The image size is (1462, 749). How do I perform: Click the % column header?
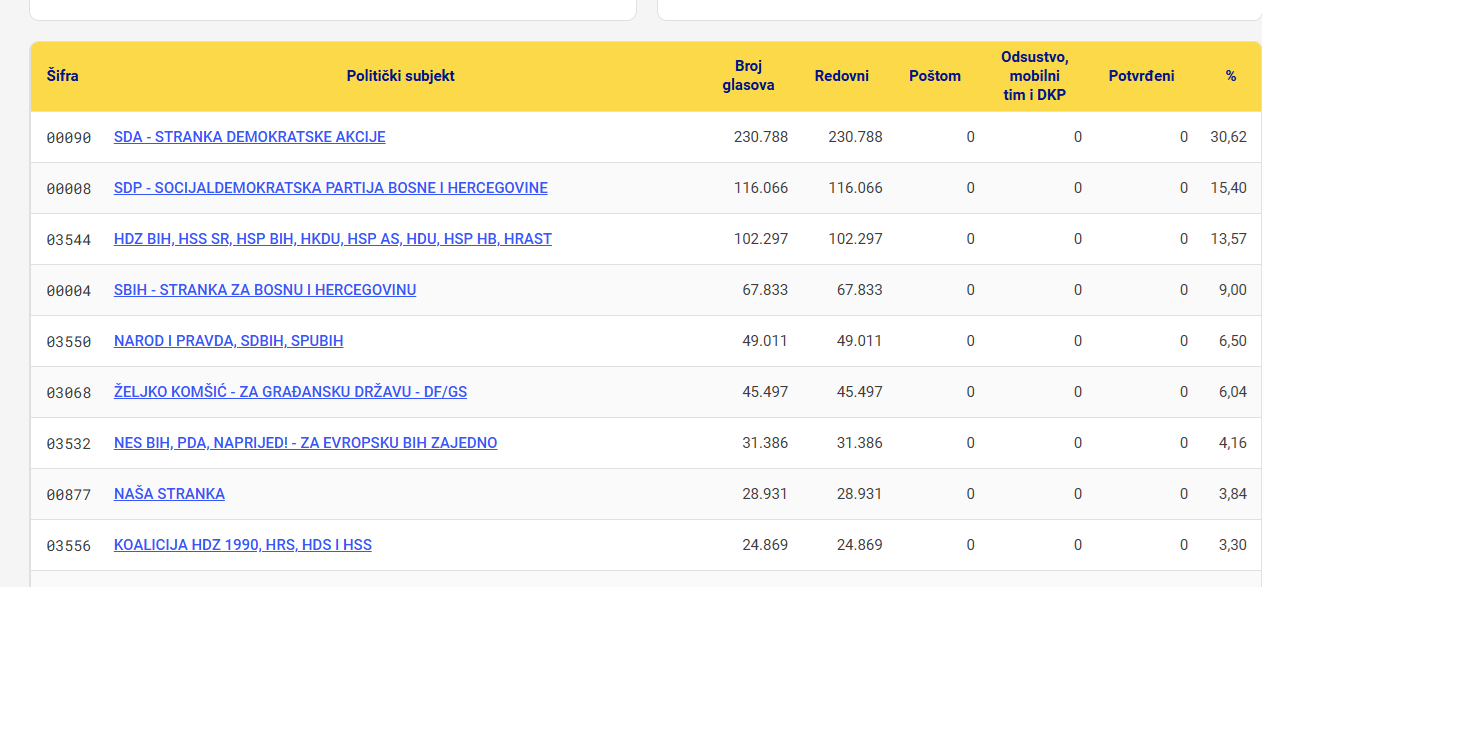(1231, 76)
